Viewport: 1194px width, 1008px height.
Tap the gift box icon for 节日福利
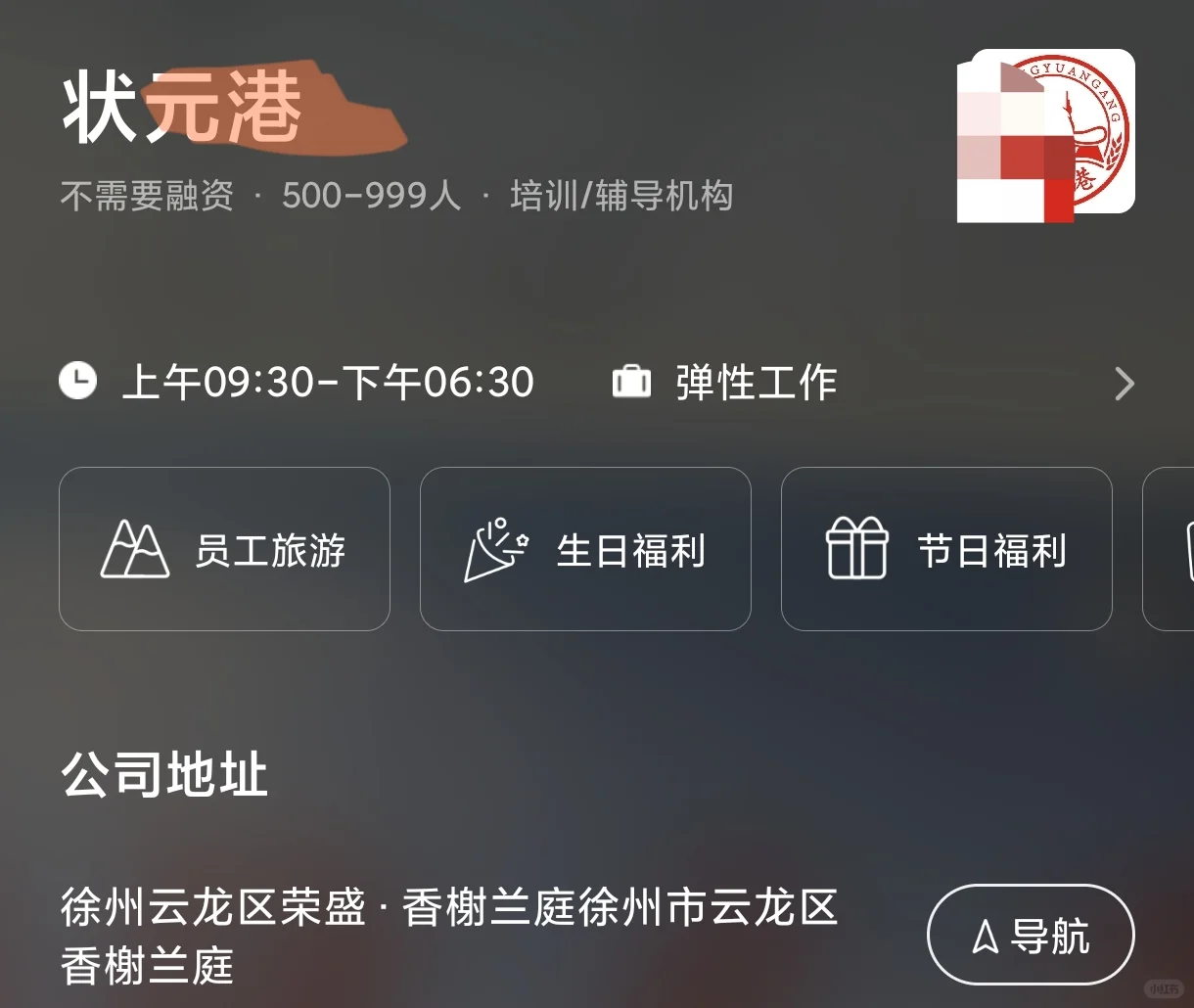click(x=857, y=549)
